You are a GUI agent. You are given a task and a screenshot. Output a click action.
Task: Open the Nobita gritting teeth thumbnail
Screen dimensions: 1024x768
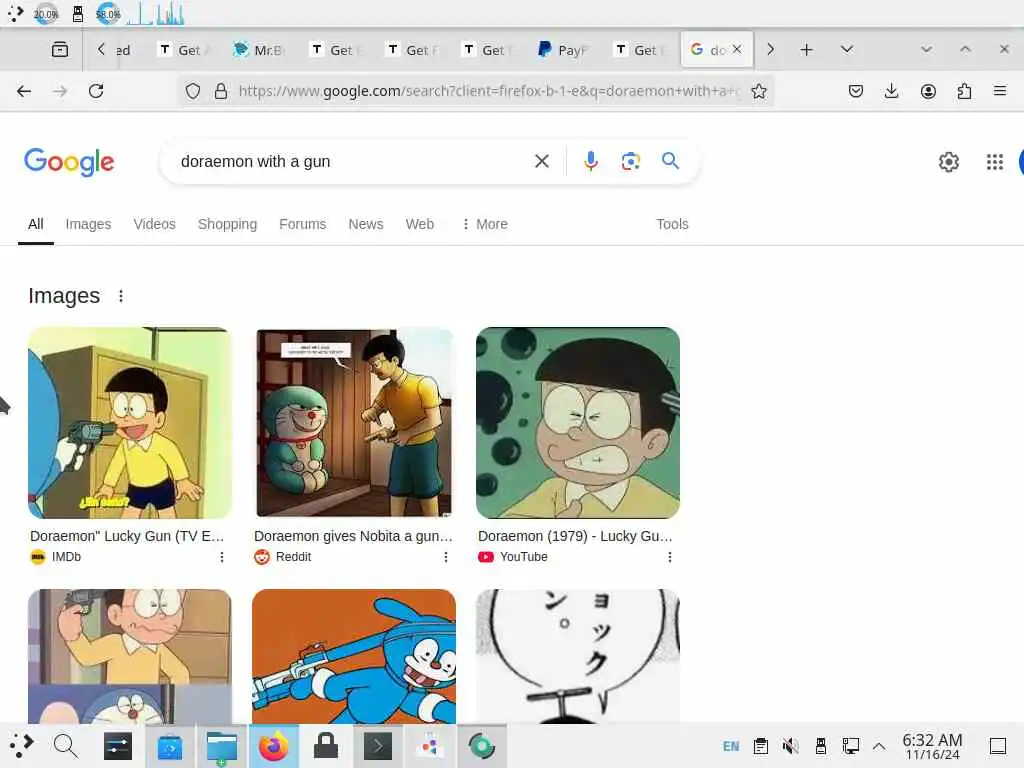tap(578, 423)
